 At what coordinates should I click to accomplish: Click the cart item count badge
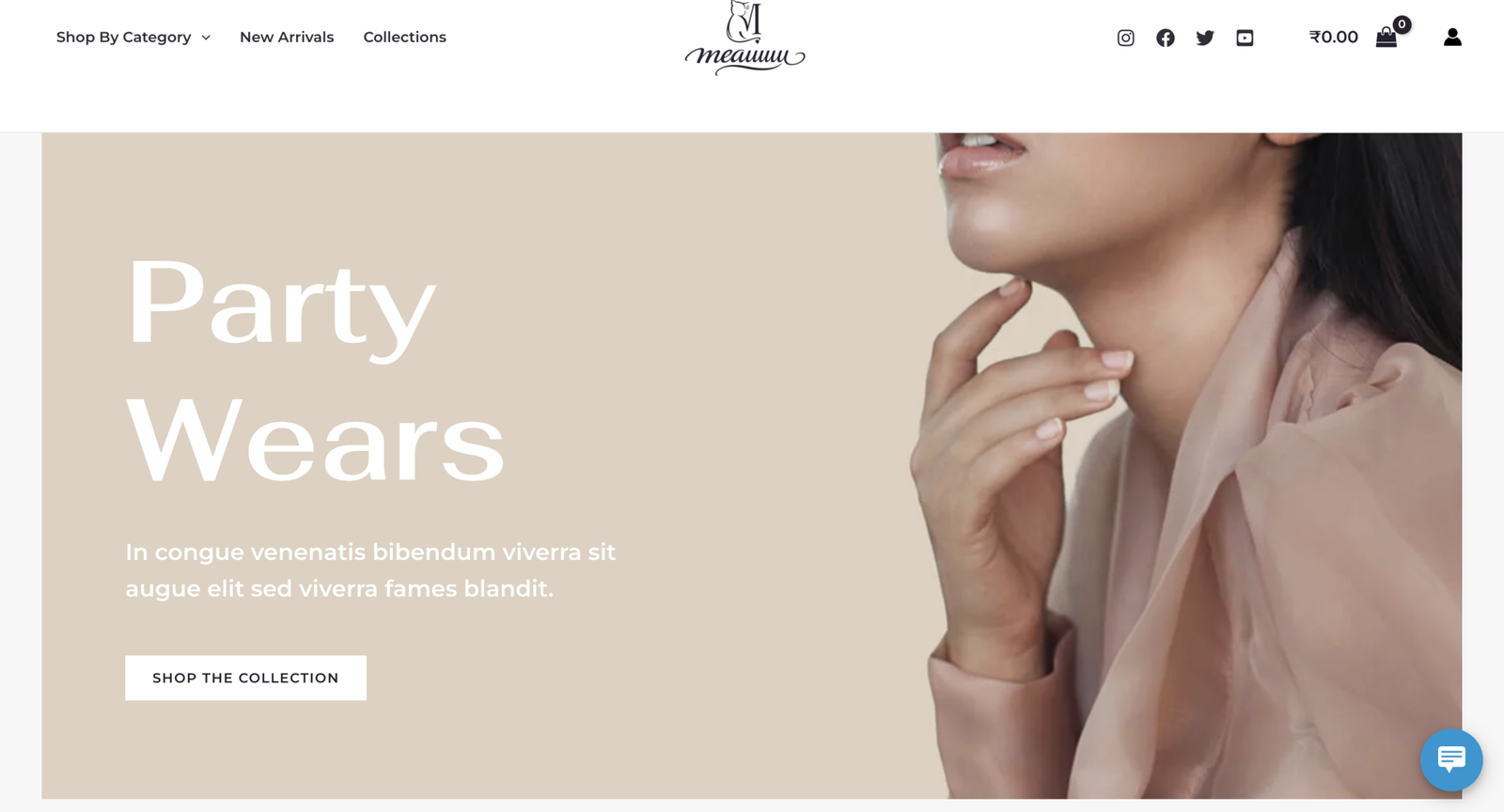(1402, 24)
